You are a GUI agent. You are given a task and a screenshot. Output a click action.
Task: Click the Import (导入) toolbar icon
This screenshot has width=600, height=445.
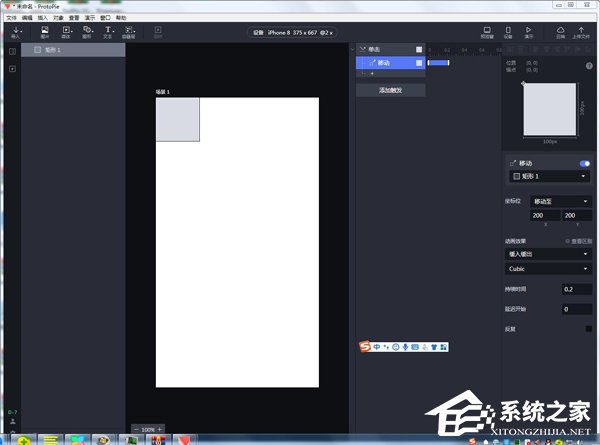coord(15,33)
